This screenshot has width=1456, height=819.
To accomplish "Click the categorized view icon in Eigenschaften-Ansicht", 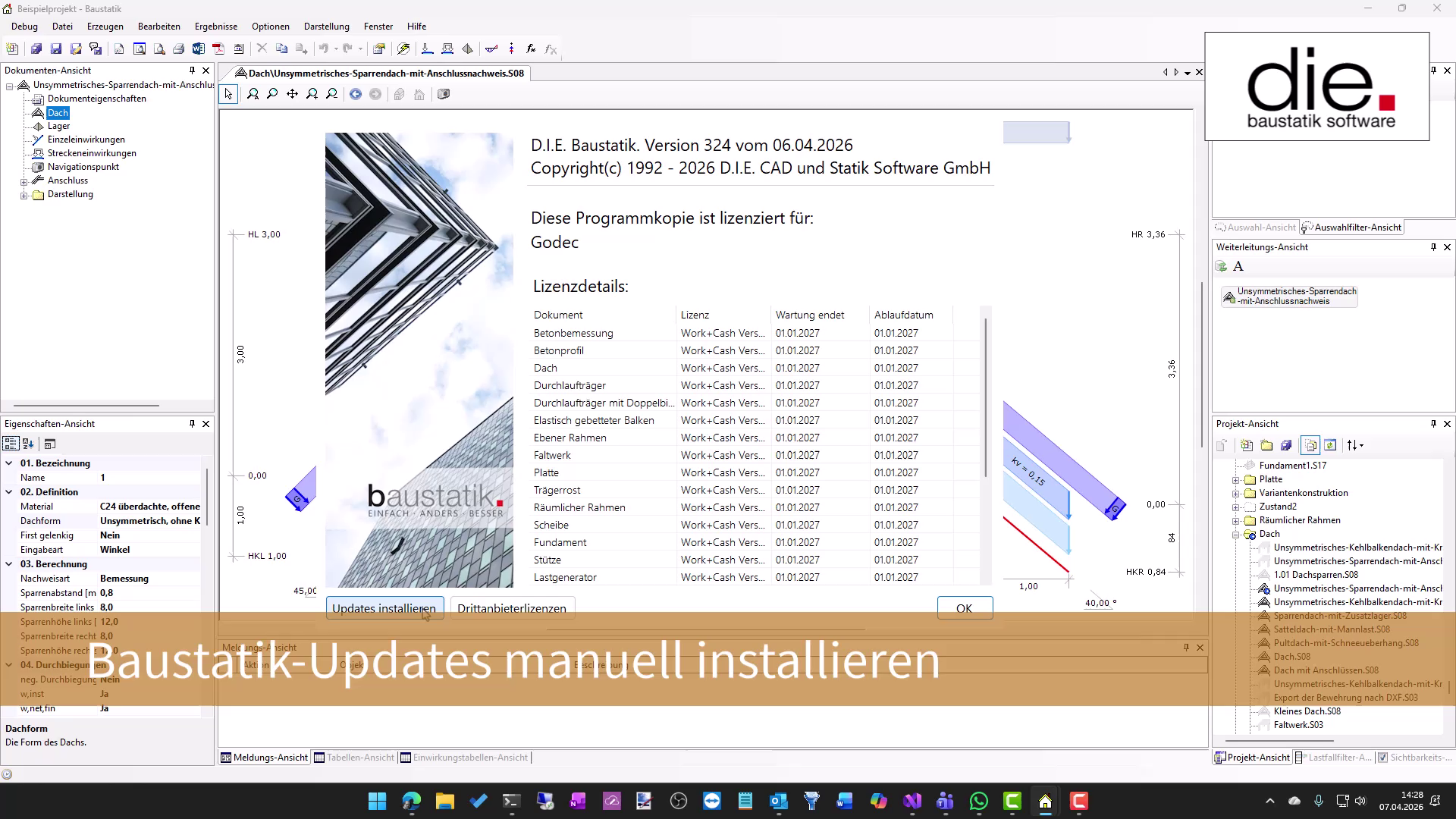I will [11, 444].
